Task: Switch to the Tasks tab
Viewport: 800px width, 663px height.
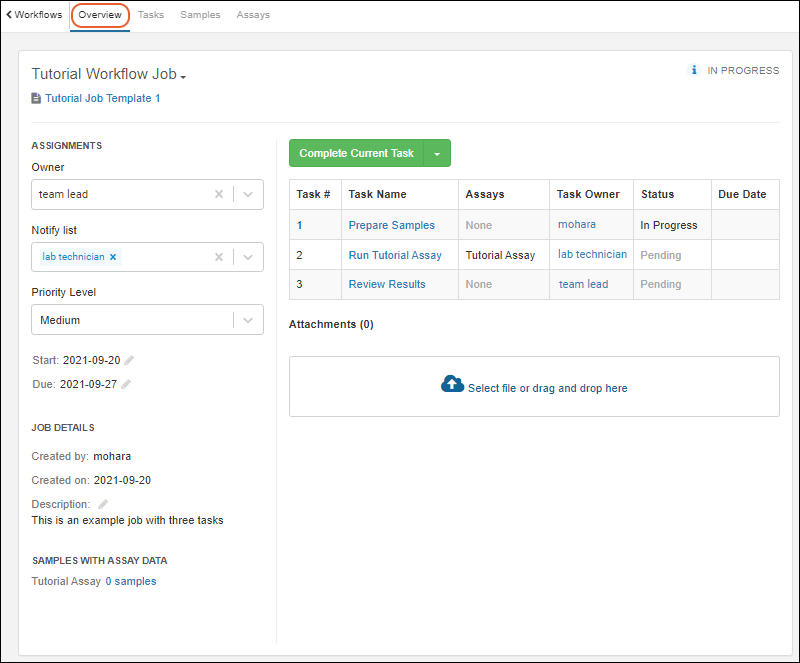Action: tap(151, 15)
